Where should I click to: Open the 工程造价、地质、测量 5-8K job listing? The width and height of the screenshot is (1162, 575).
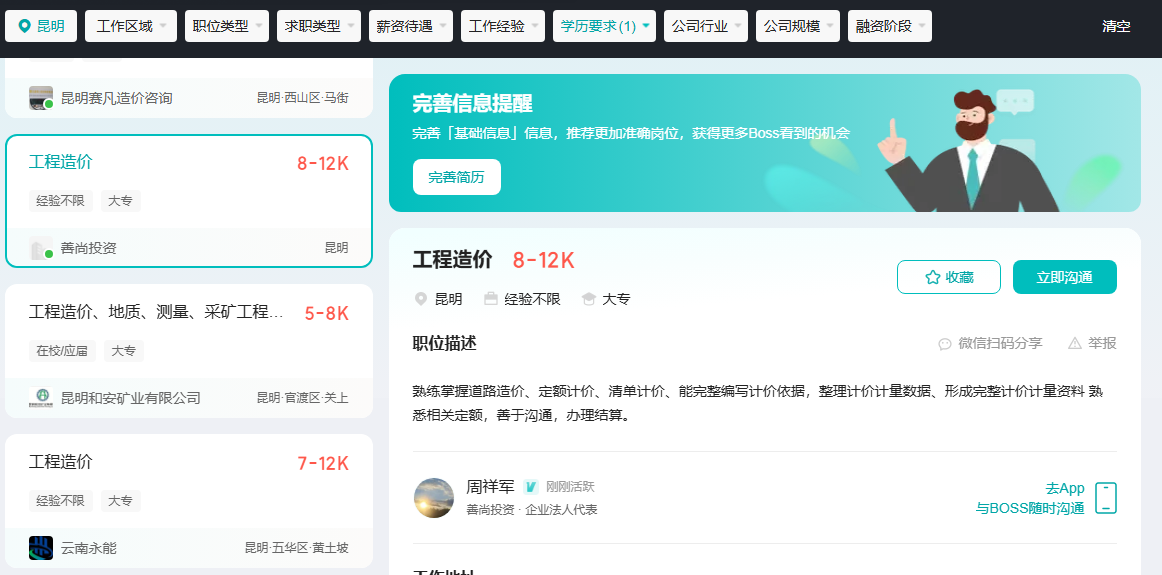(x=189, y=330)
